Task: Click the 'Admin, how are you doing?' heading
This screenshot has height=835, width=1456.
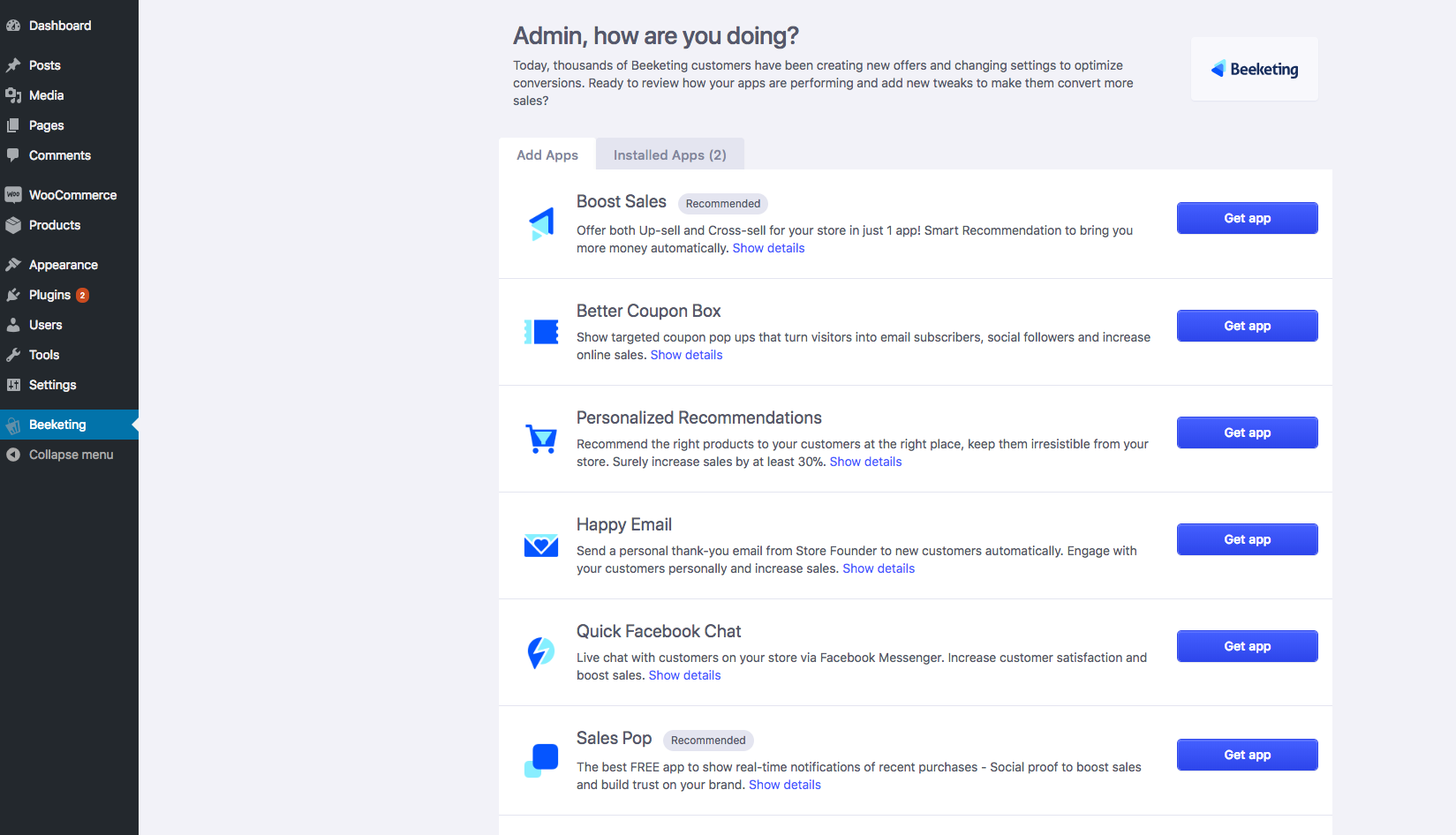Action: click(x=656, y=35)
